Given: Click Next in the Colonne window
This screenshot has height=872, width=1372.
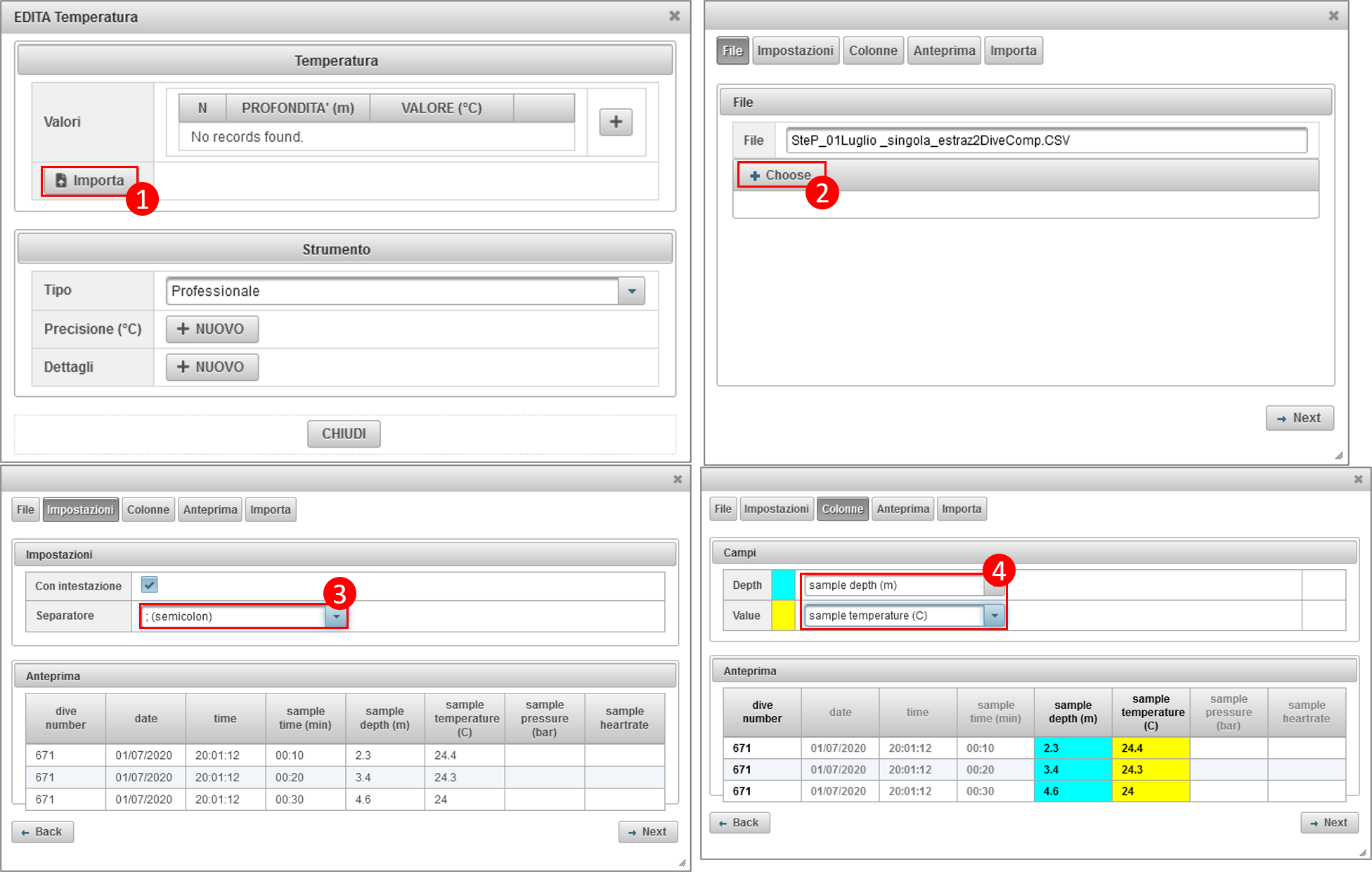Looking at the screenshot, I should click(x=1329, y=823).
